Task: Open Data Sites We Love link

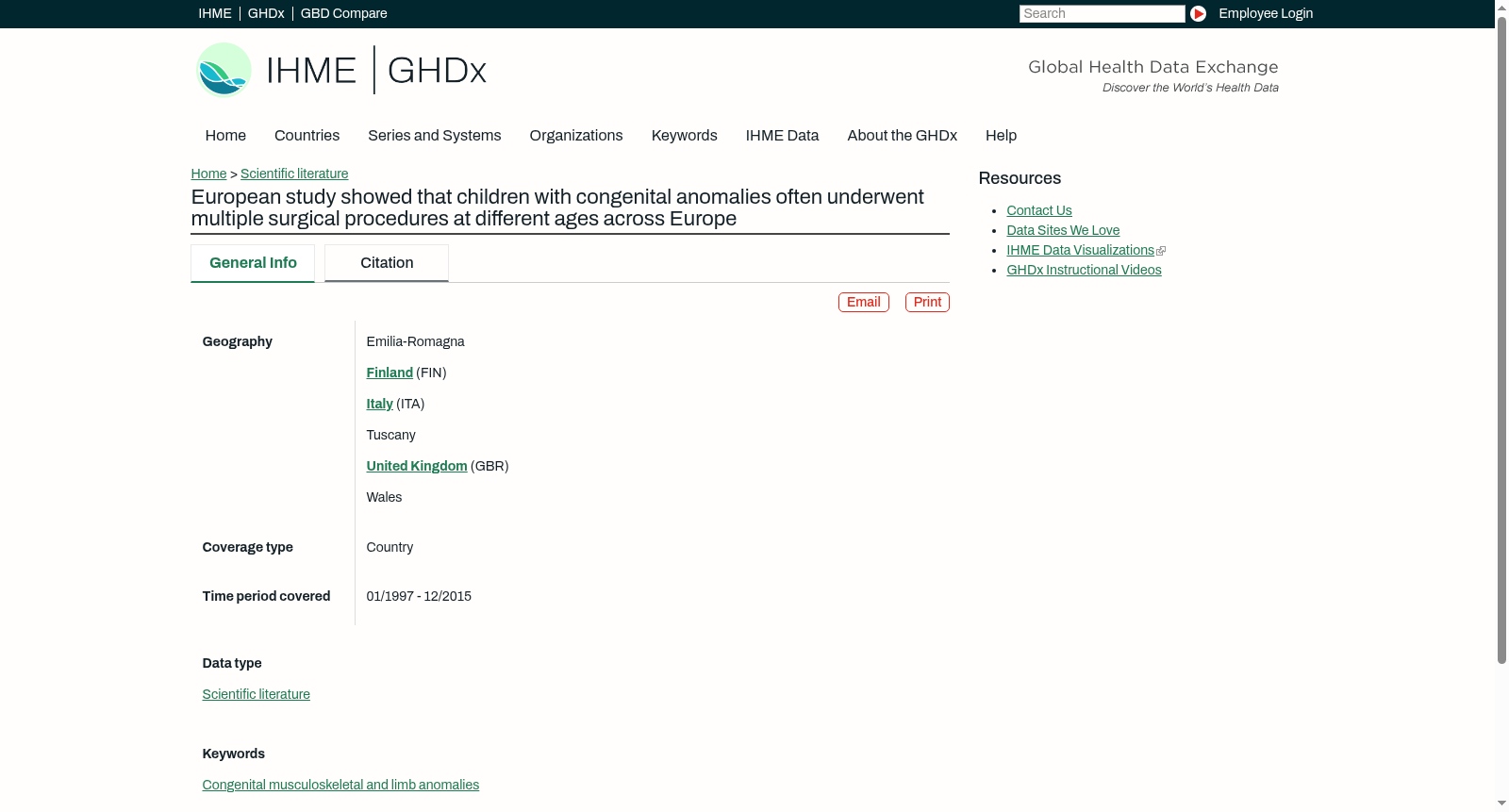Action: click(x=1063, y=230)
